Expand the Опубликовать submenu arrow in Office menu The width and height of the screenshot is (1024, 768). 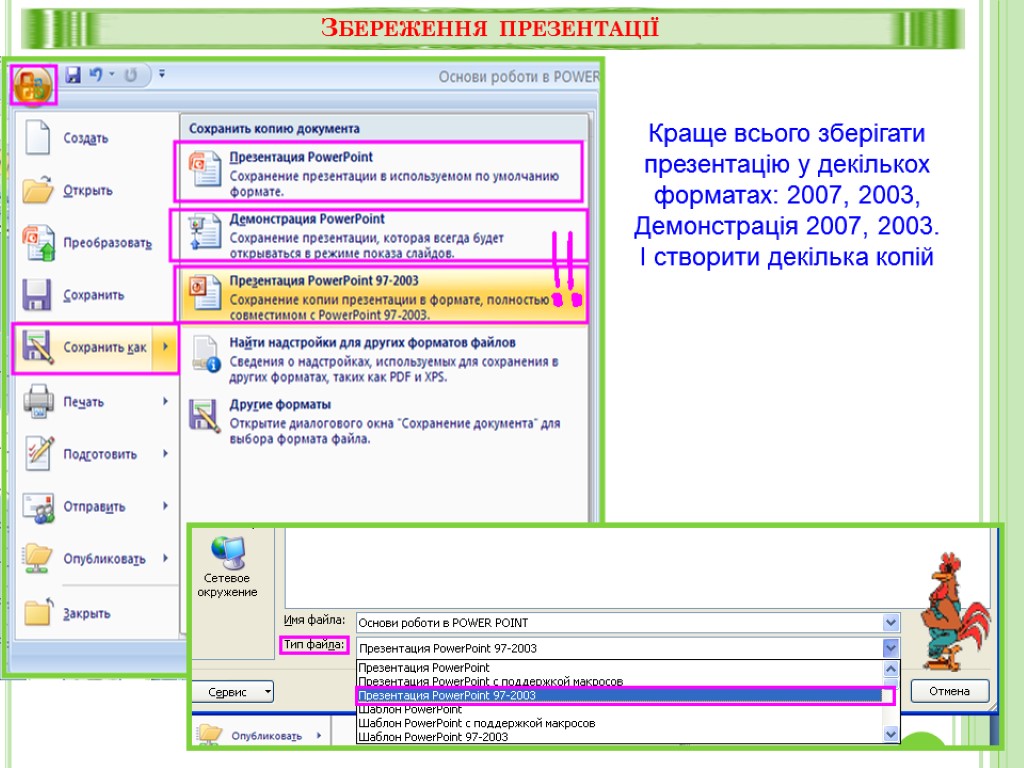click(165, 558)
